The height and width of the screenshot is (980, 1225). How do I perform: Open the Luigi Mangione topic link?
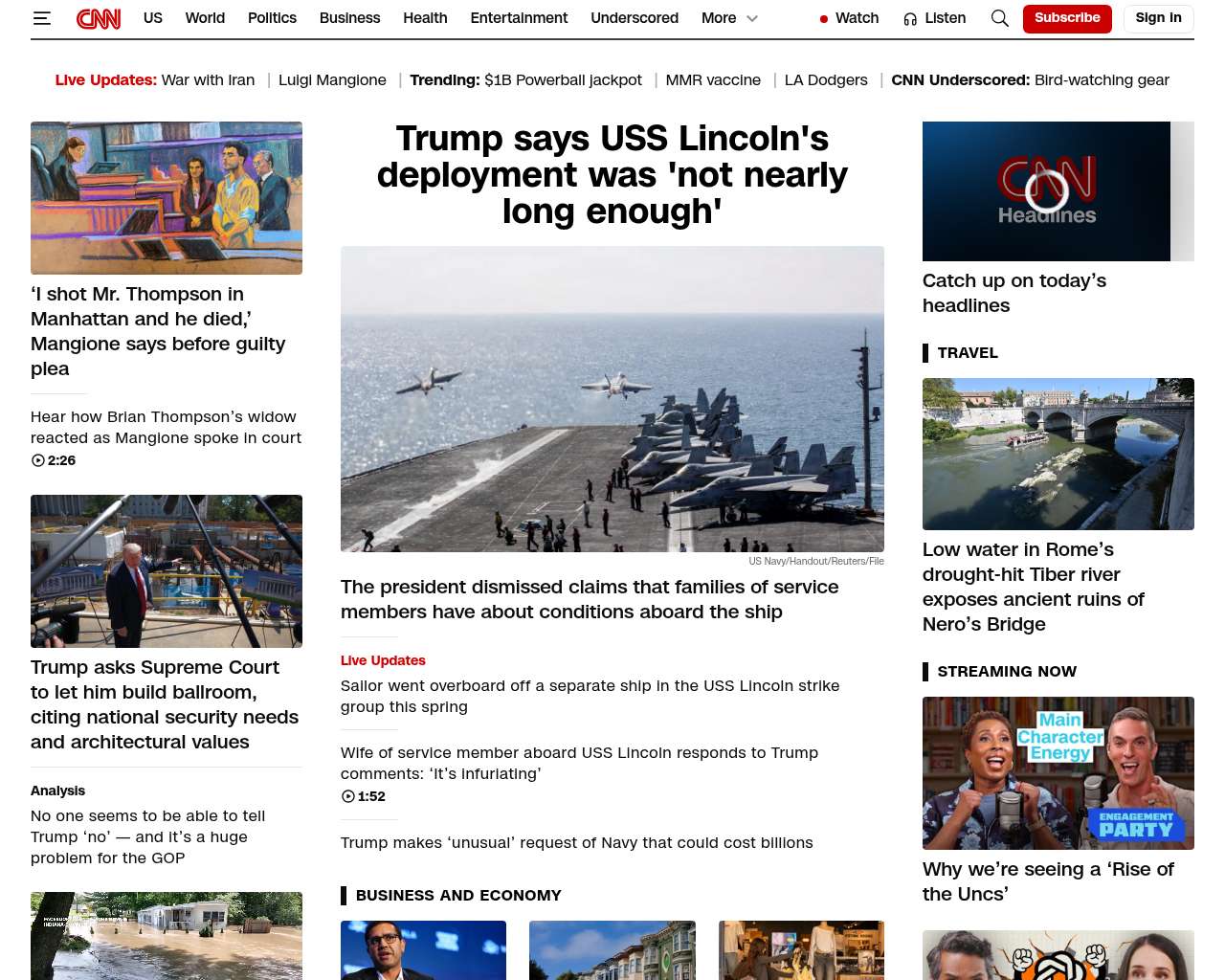point(332,80)
